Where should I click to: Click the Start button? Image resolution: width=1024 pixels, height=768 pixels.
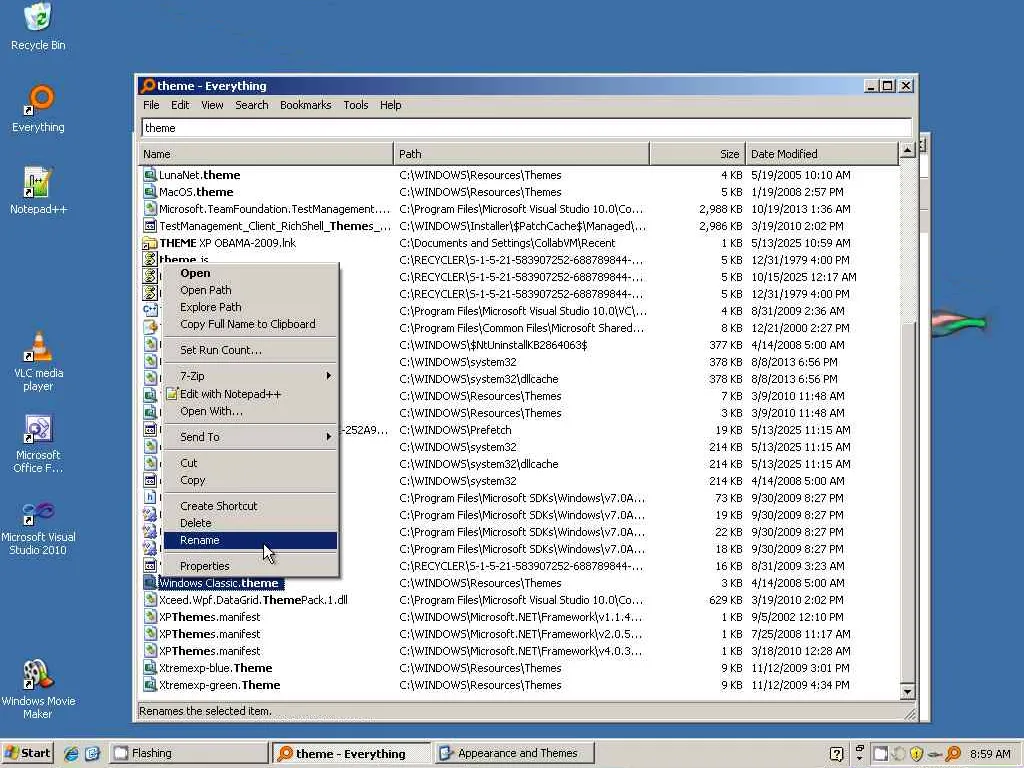click(27, 754)
